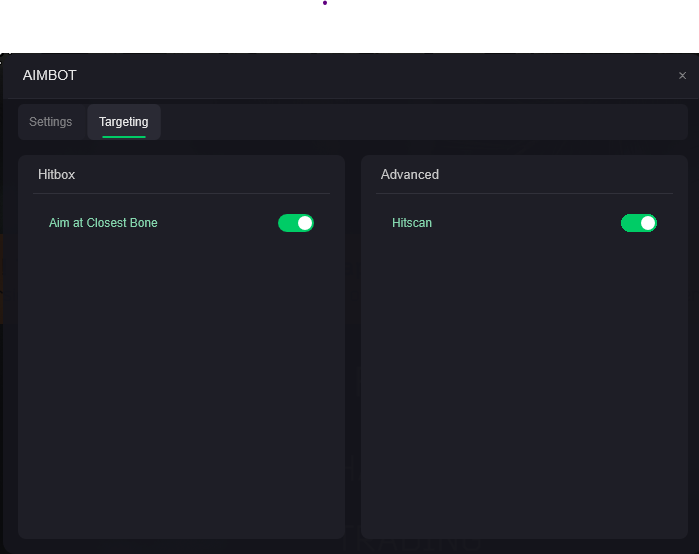The width and height of the screenshot is (699, 554).
Task: Turn off the Hitscan toggle
Action: coord(639,223)
